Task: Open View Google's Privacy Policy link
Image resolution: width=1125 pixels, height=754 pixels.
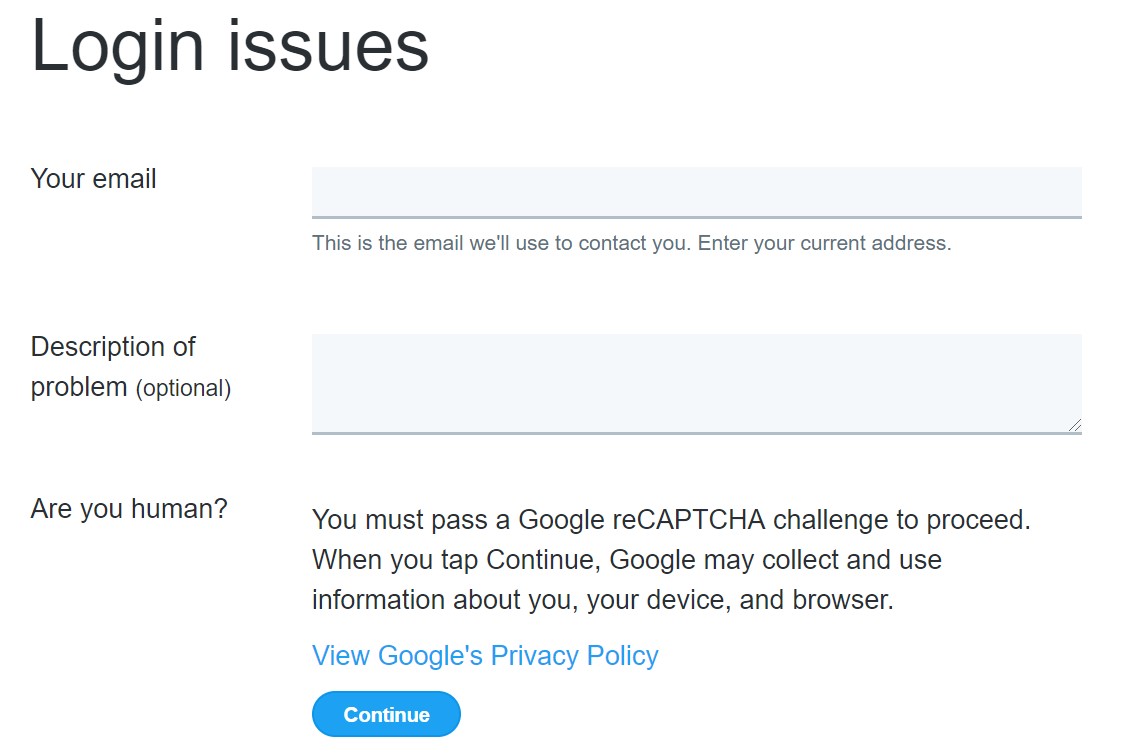Action: [x=485, y=656]
